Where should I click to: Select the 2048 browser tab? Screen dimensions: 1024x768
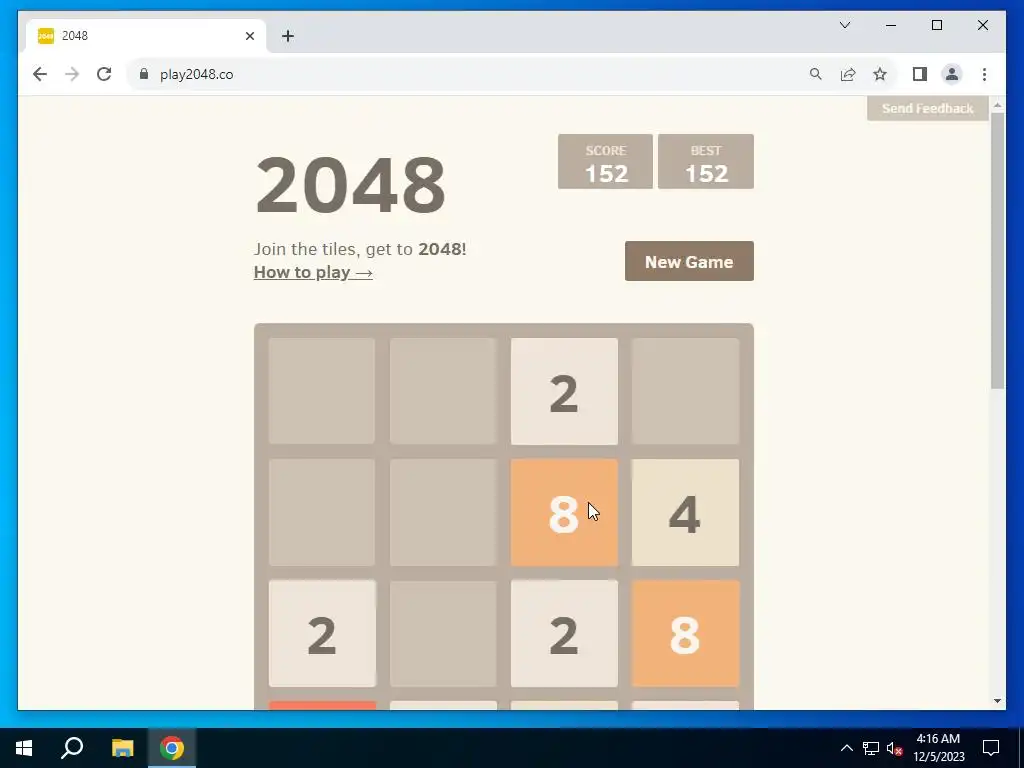coord(146,36)
